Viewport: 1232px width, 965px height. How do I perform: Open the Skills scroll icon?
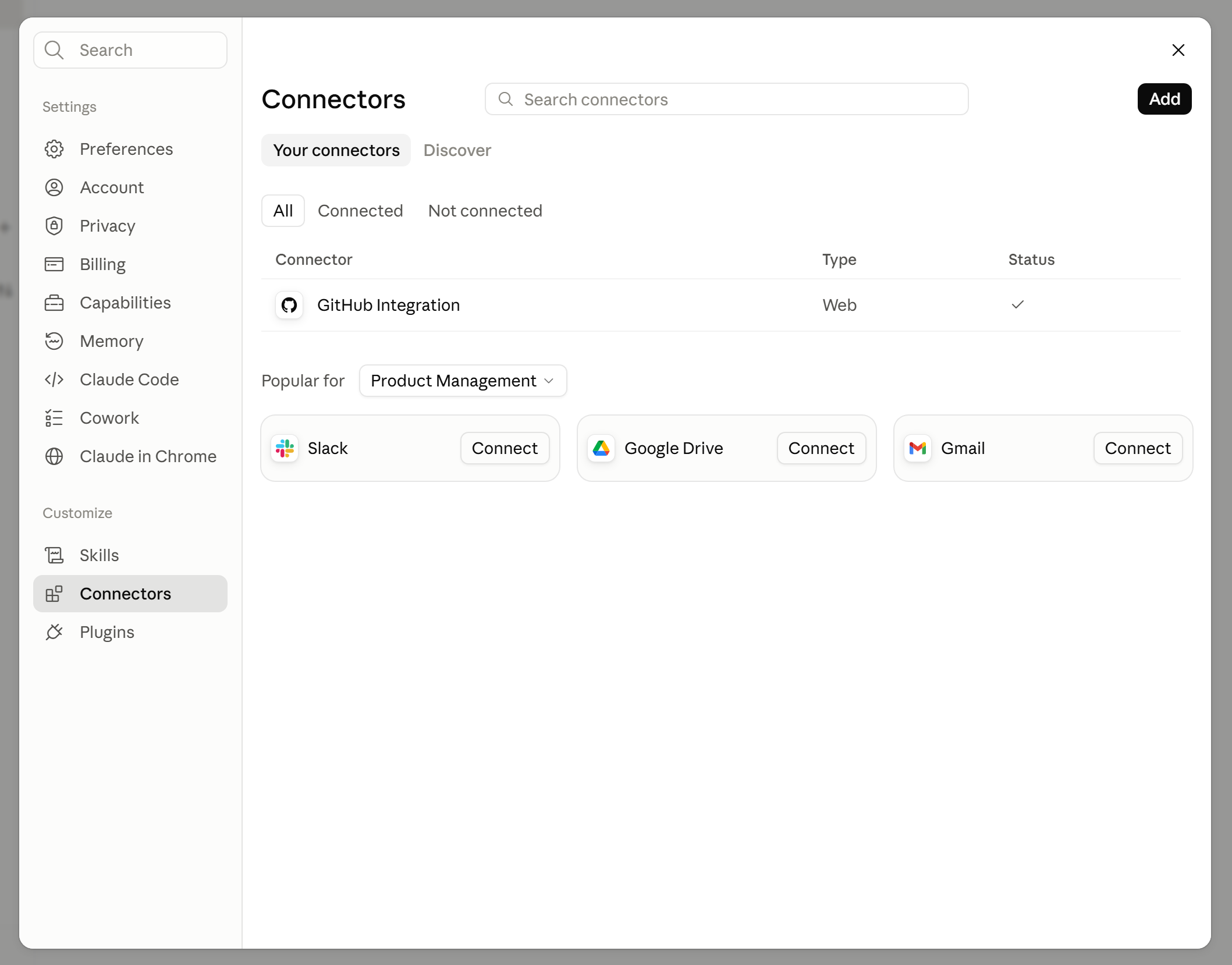(54, 555)
